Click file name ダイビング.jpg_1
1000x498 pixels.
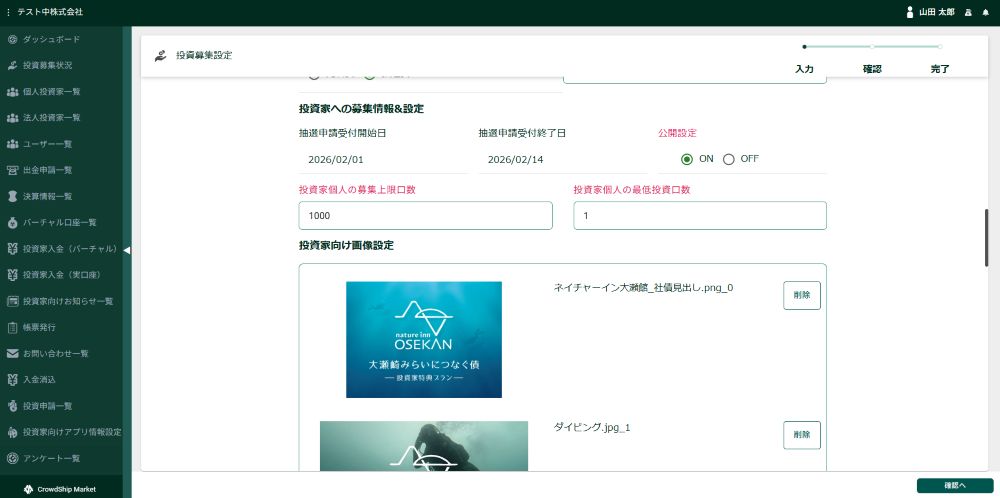[592, 427]
